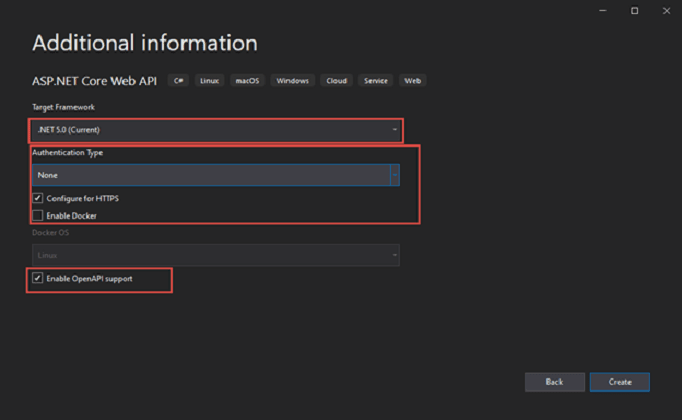
Task: Click the Linux platform tag
Action: pos(211,80)
